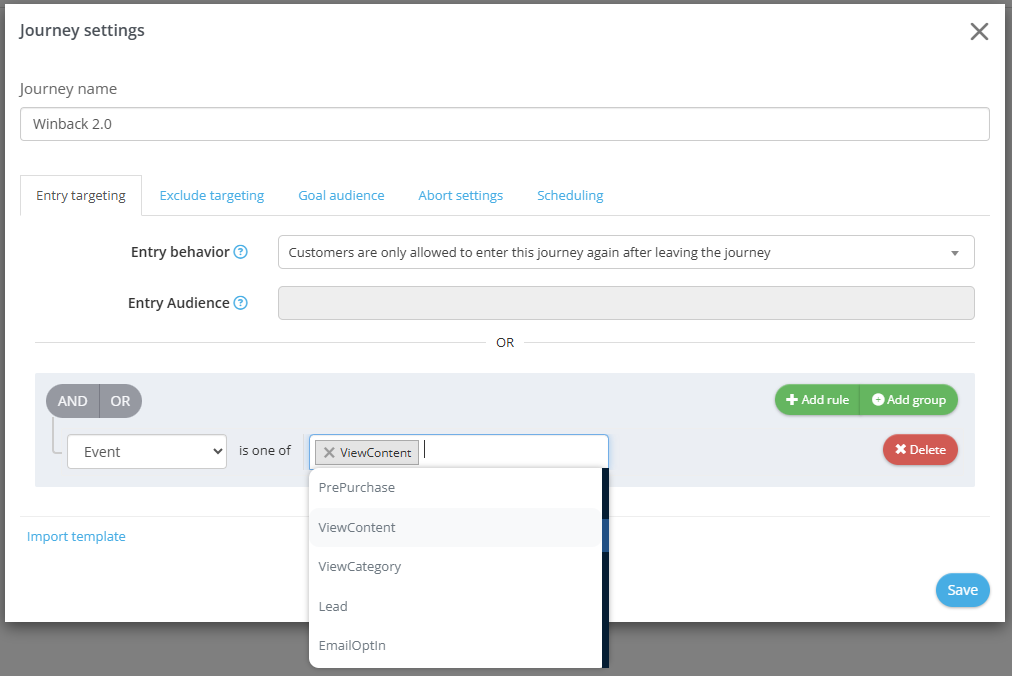
Task: Open the Goal audience tab
Action: (x=341, y=196)
